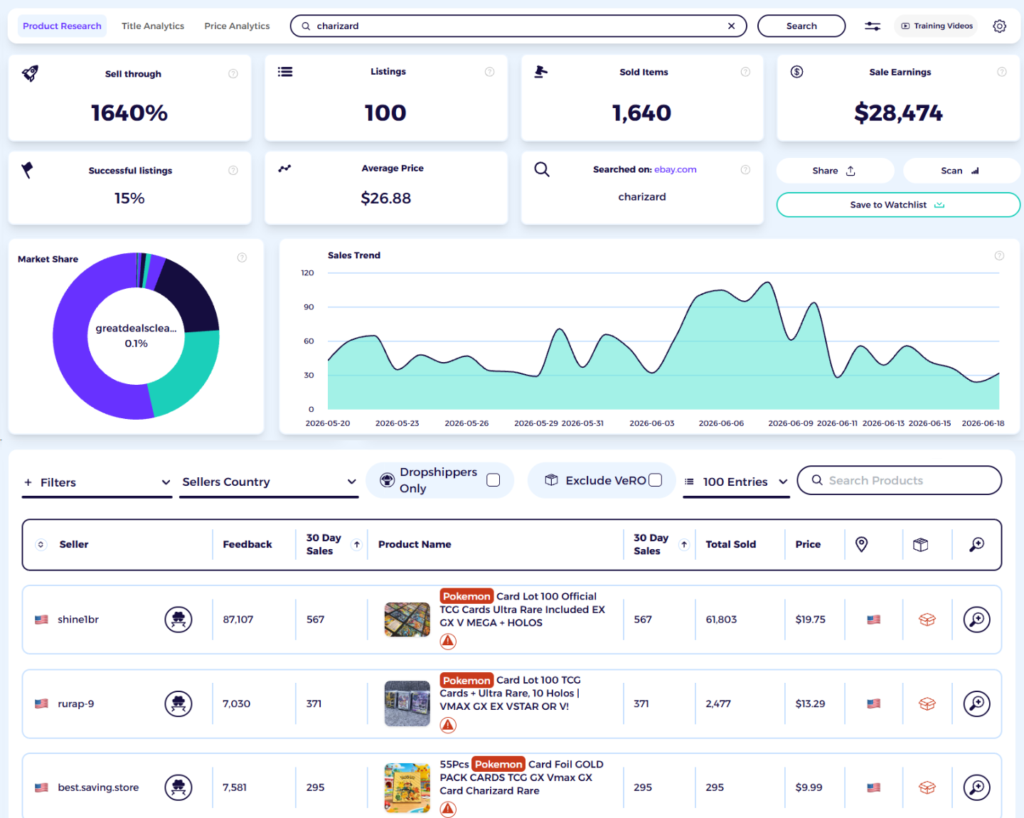This screenshot has height=818, width=1024.
Task: Click box column header icon
Action: [x=920, y=544]
